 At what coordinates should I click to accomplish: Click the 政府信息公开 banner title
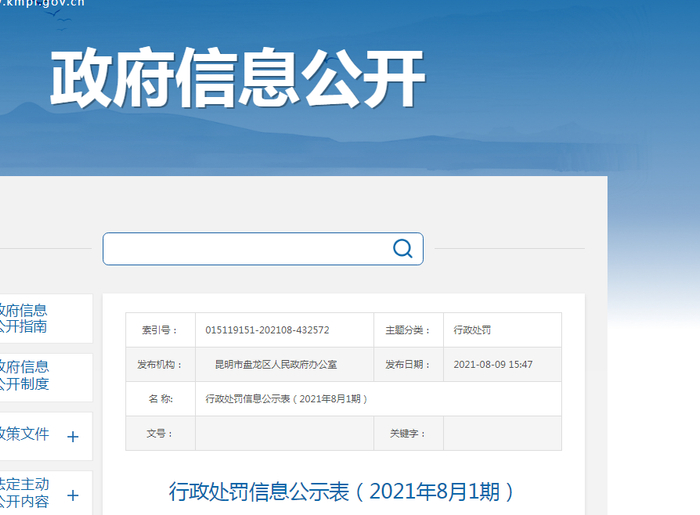(238, 78)
